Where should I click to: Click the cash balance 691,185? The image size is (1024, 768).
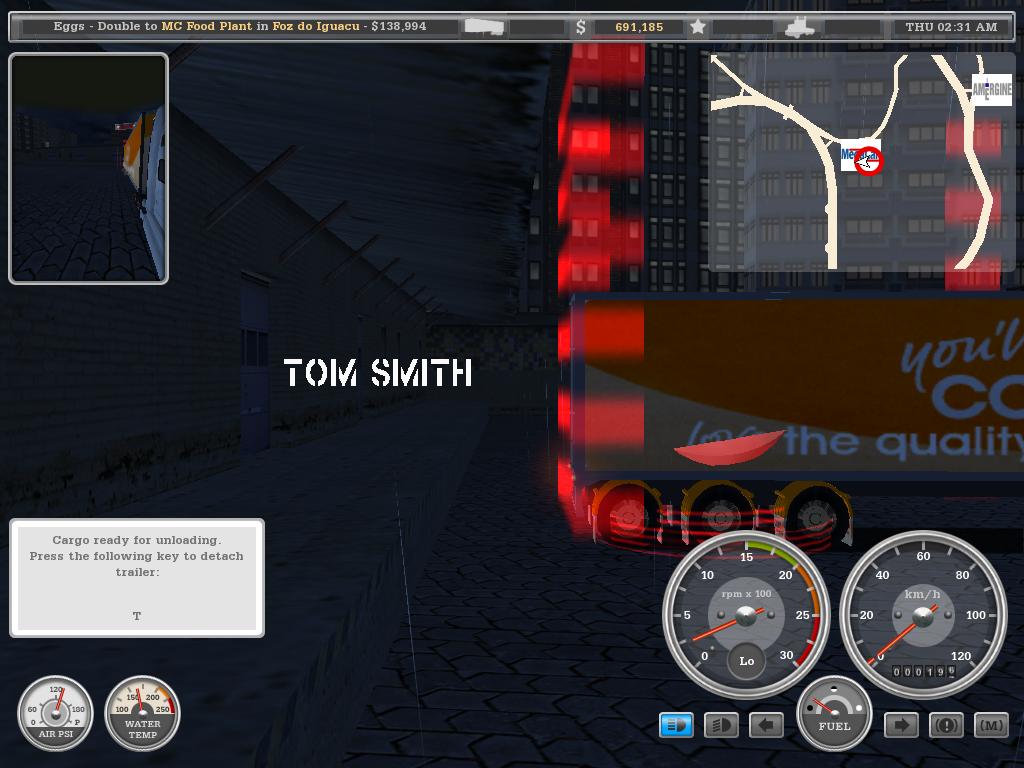(639, 27)
